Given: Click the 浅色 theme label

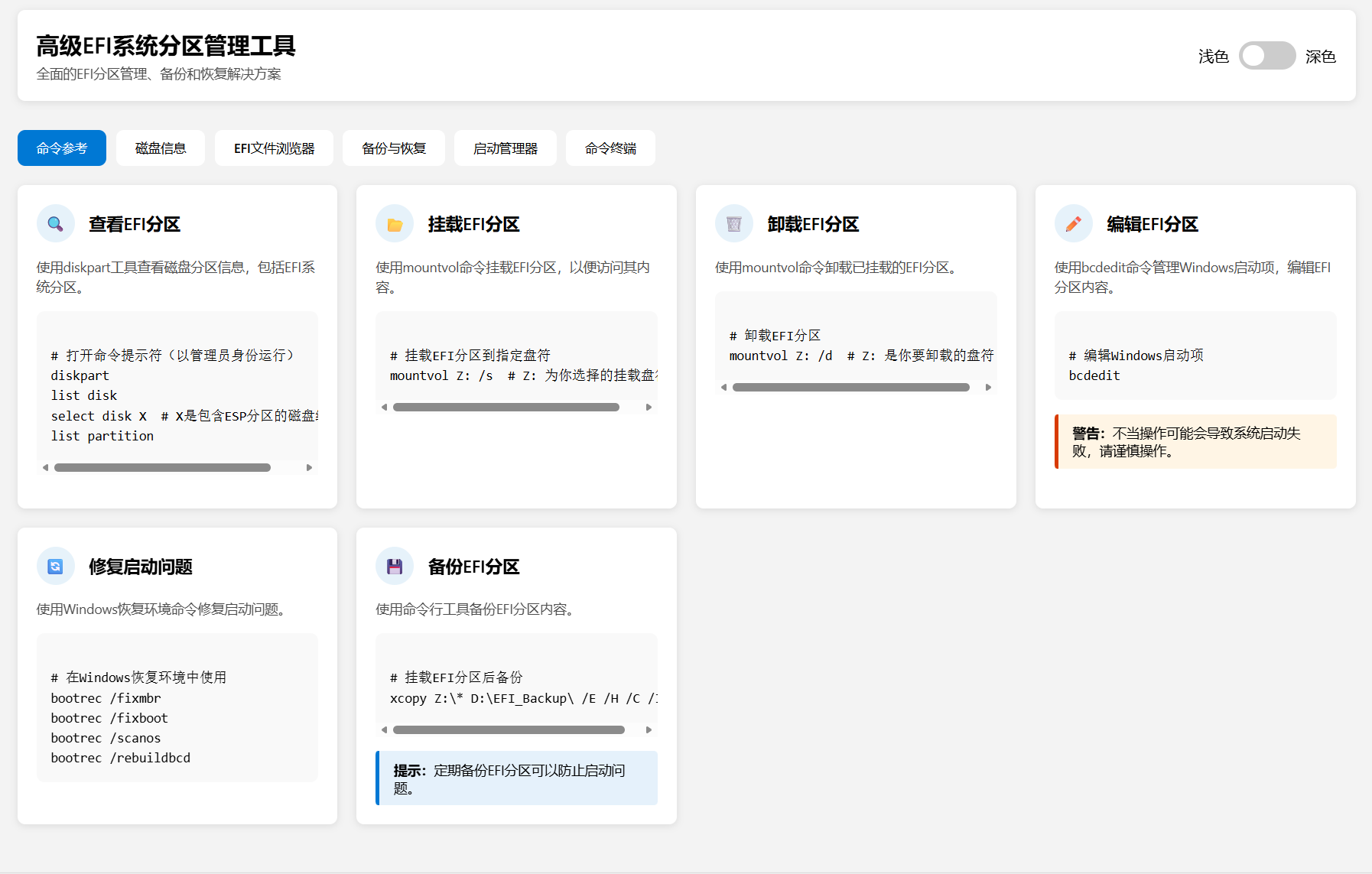Looking at the screenshot, I should click(1214, 57).
